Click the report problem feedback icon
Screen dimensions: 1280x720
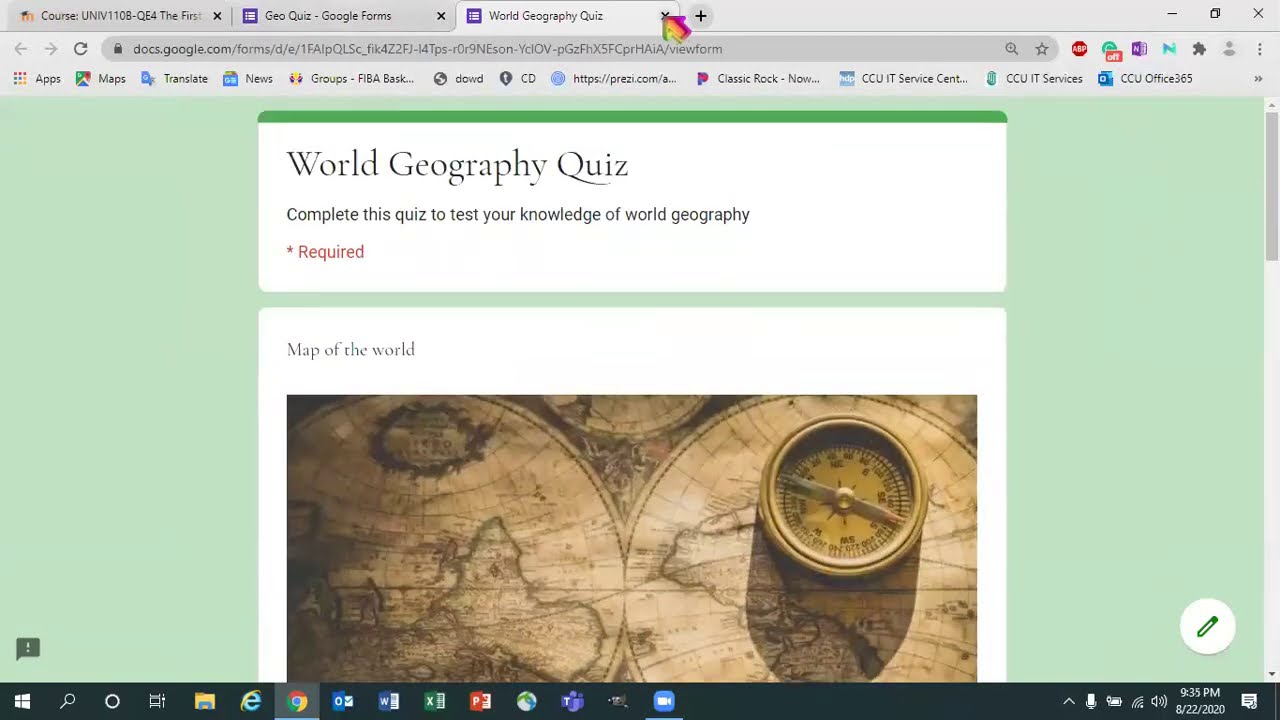[x=28, y=649]
